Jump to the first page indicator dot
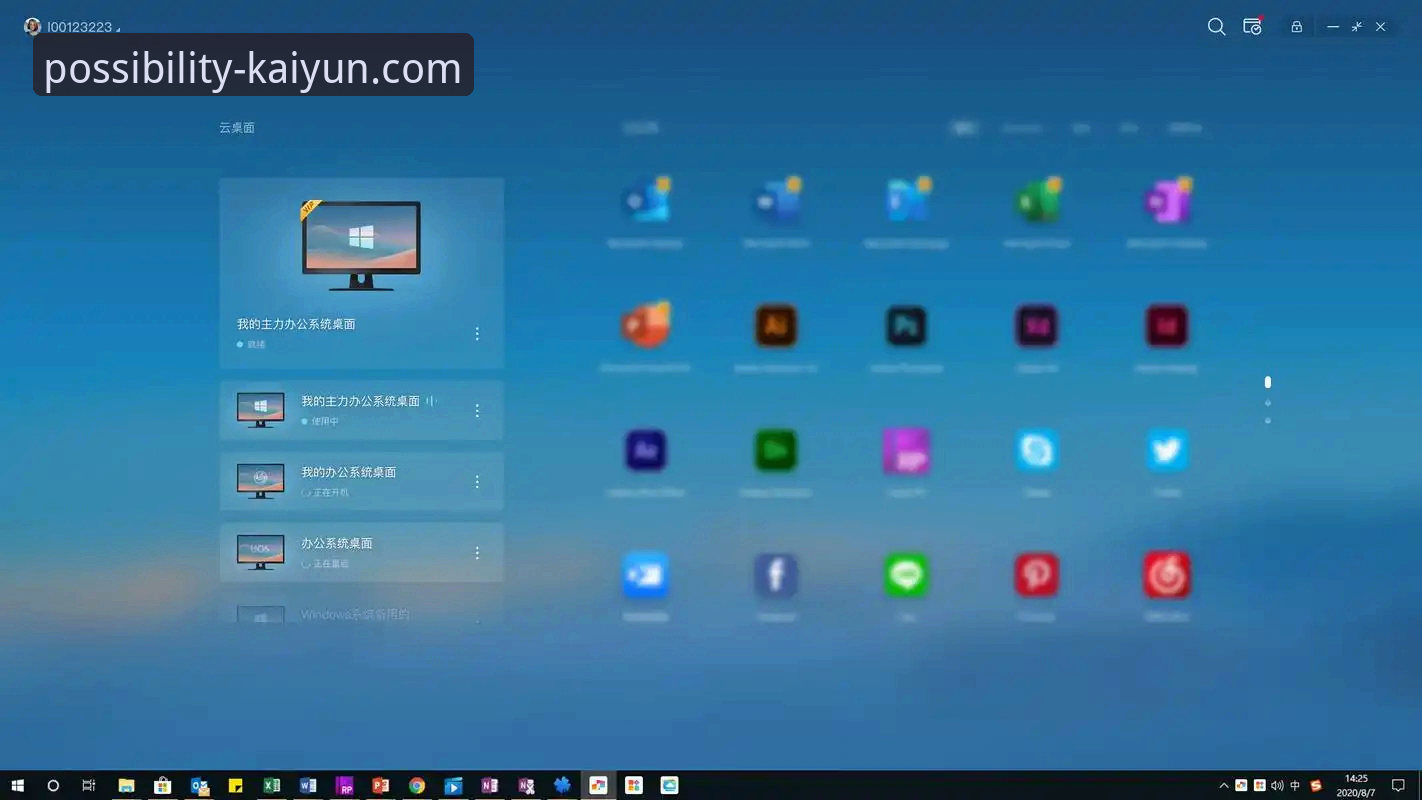This screenshot has height=800, width=1422. [1267, 382]
